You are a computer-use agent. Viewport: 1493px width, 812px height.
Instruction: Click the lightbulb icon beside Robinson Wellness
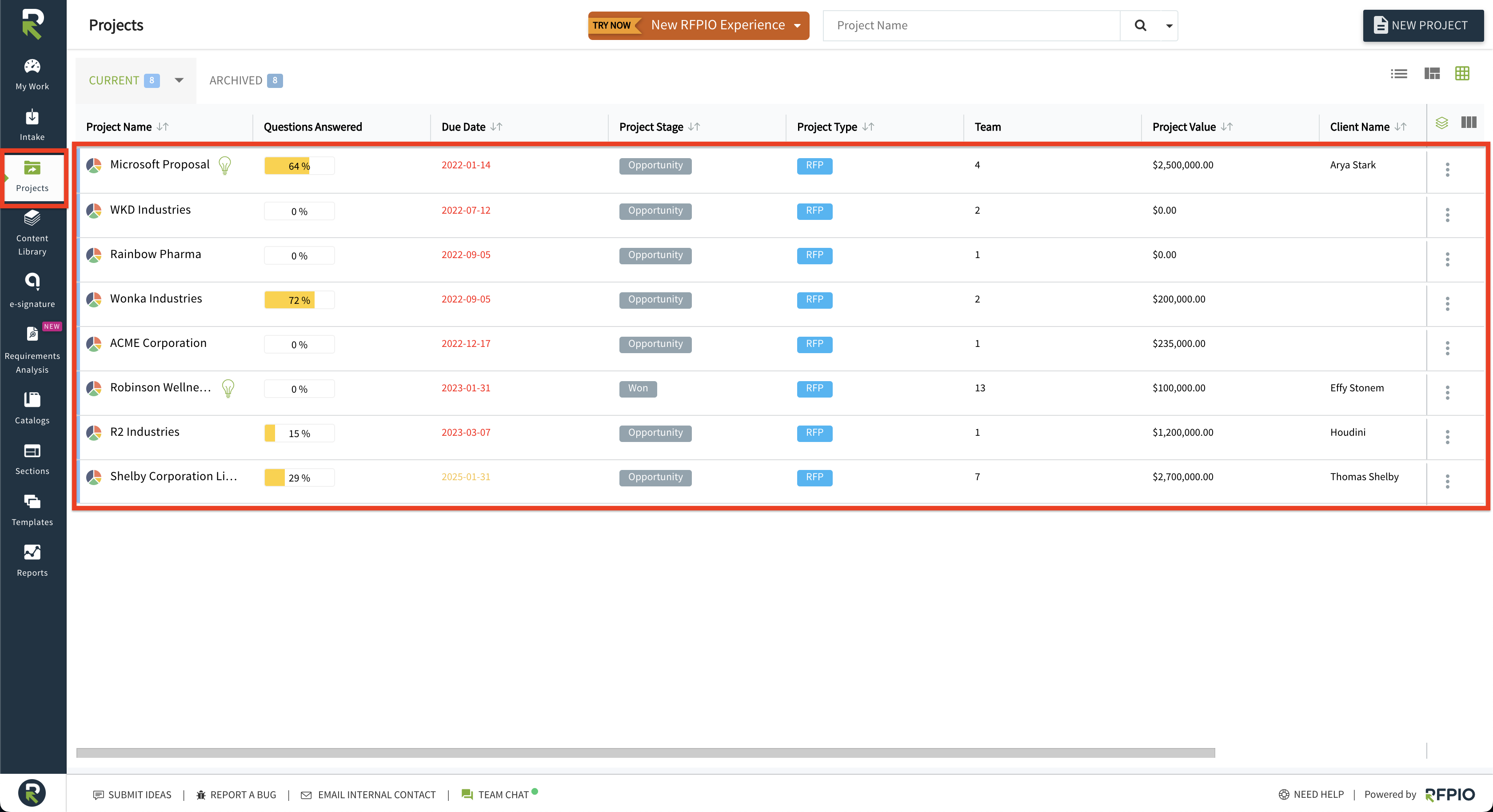[x=228, y=388]
